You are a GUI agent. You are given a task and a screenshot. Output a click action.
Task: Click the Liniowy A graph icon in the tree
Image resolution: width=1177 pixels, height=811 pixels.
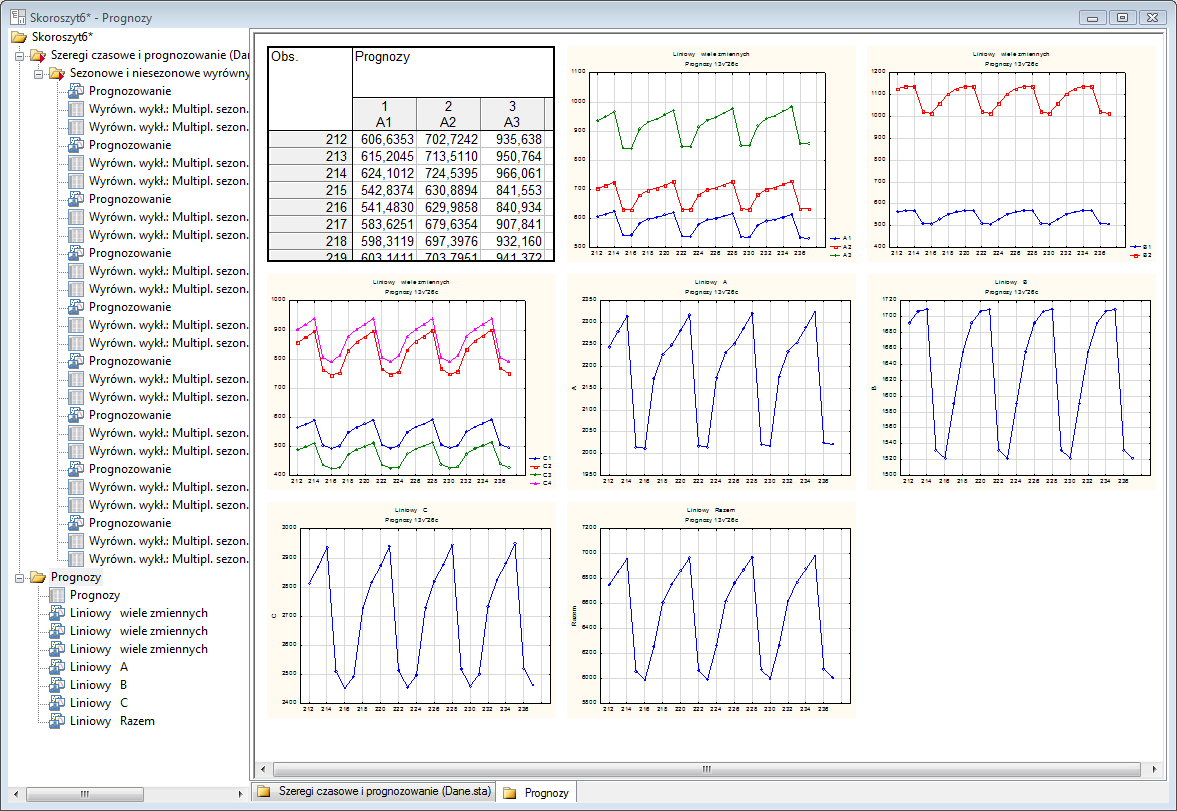coord(57,667)
